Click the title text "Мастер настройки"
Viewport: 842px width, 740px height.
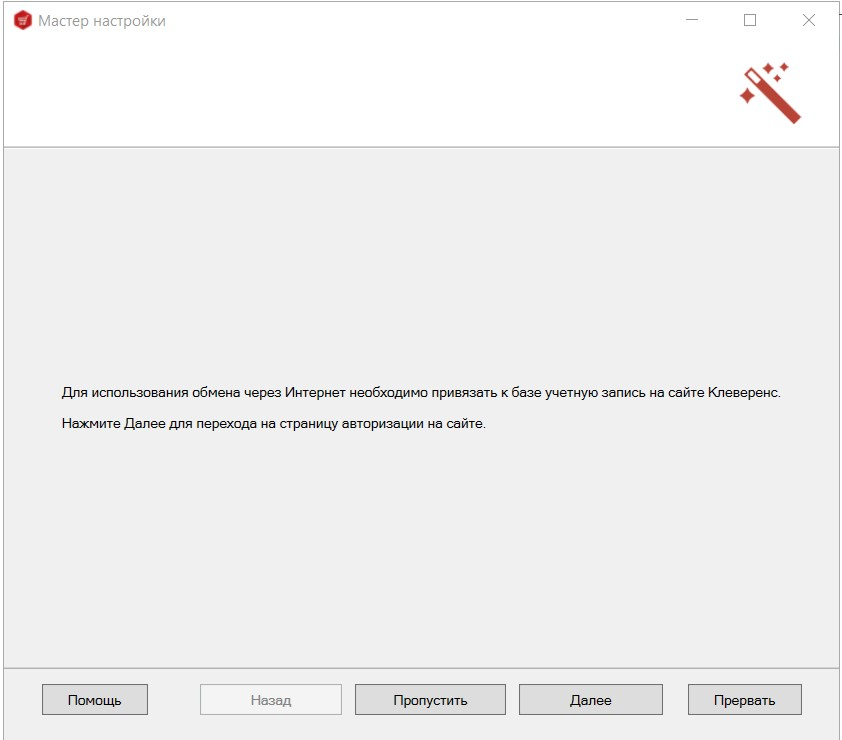[102, 21]
